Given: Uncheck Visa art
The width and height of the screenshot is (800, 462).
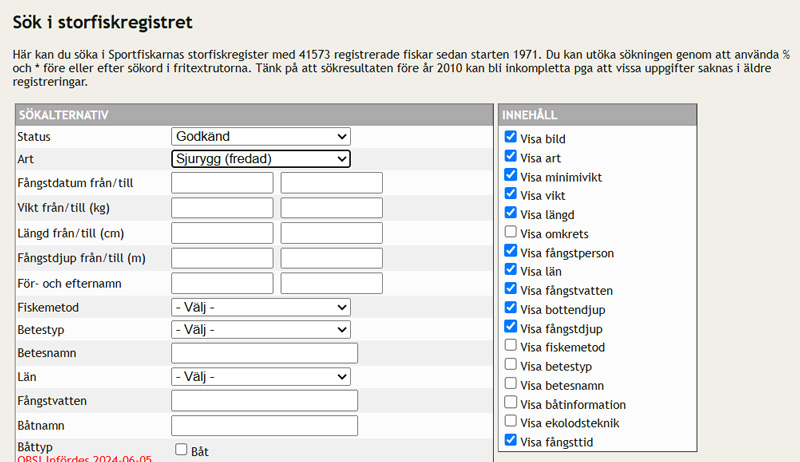Looking at the screenshot, I should [x=511, y=156].
